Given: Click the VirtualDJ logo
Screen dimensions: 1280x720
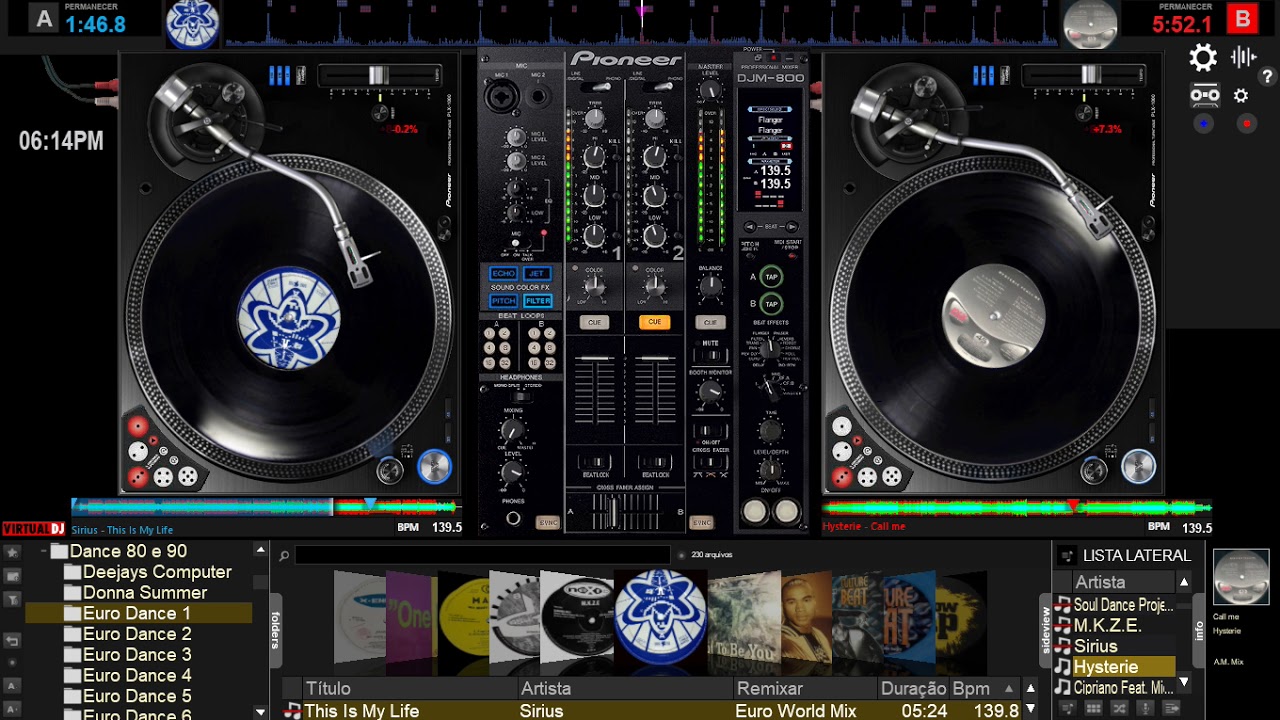Looking at the screenshot, I should pos(33,529).
